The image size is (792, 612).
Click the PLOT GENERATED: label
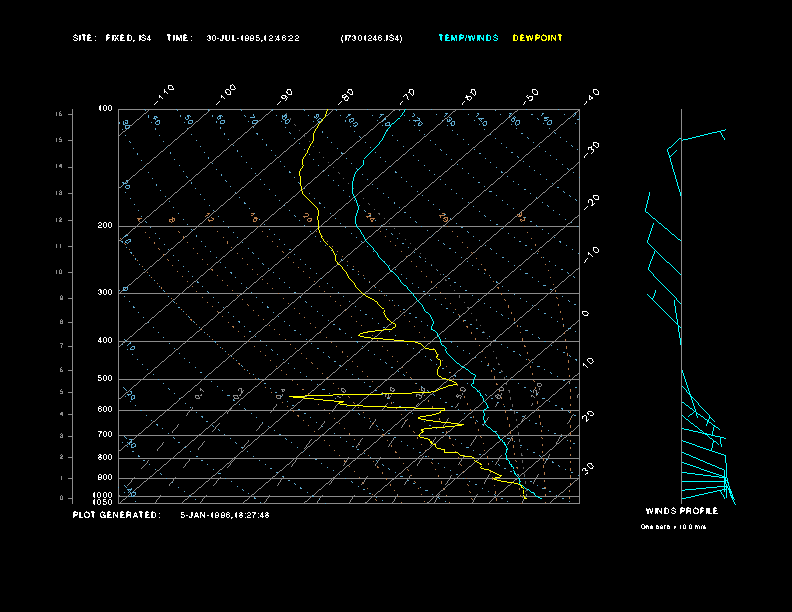pyautogui.click(x=117, y=515)
